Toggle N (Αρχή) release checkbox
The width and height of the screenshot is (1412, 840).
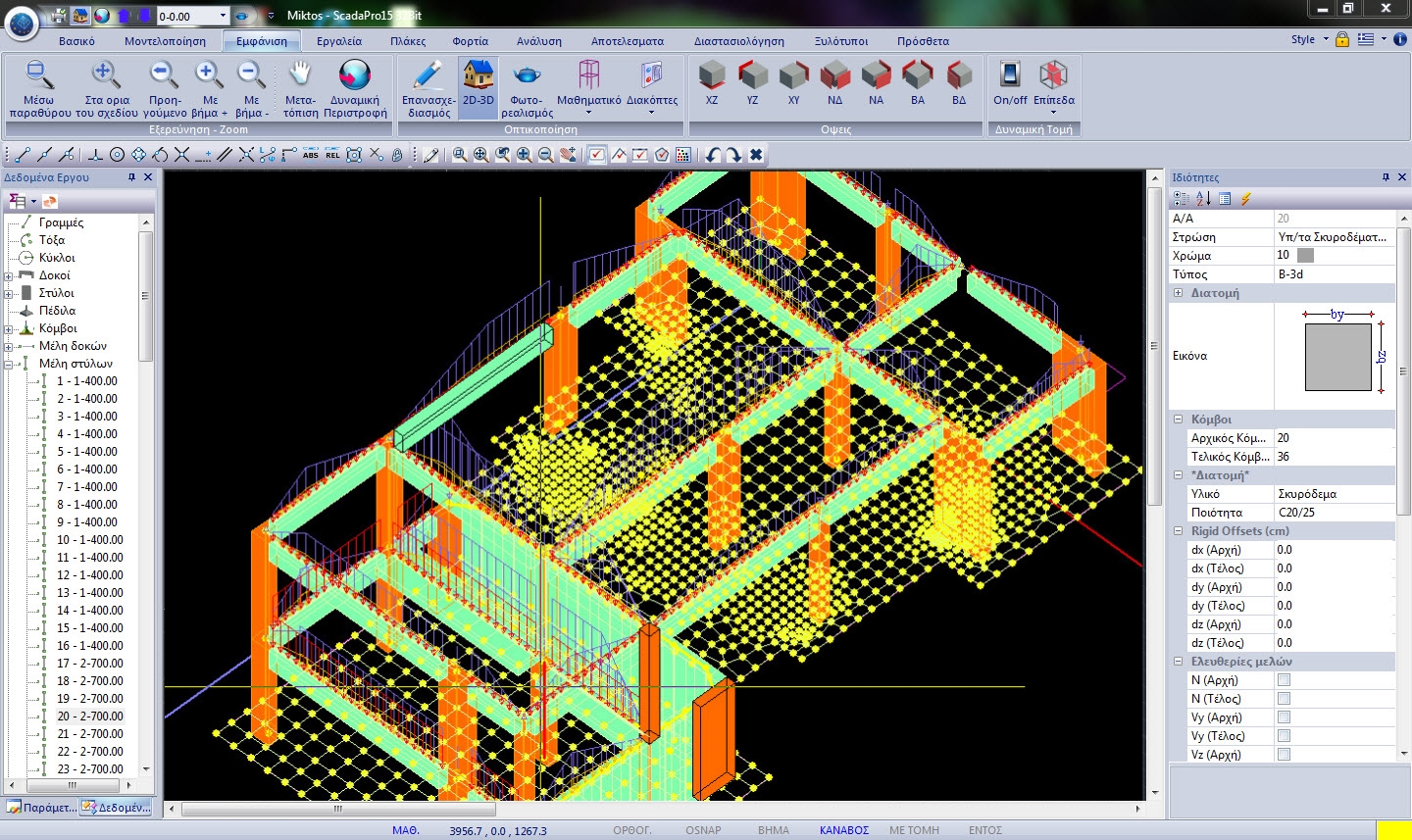tap(1284, 680)
